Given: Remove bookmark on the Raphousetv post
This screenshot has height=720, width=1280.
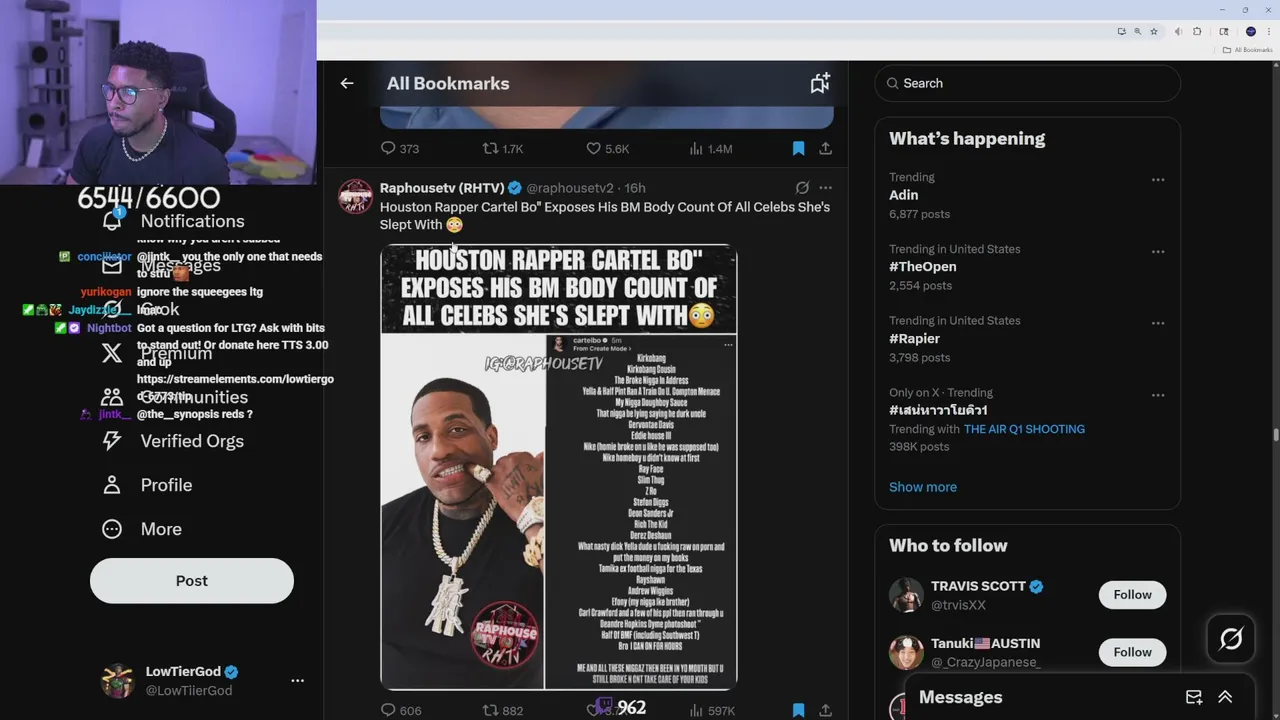Looking at the screenshot, I should pos(798,710).
